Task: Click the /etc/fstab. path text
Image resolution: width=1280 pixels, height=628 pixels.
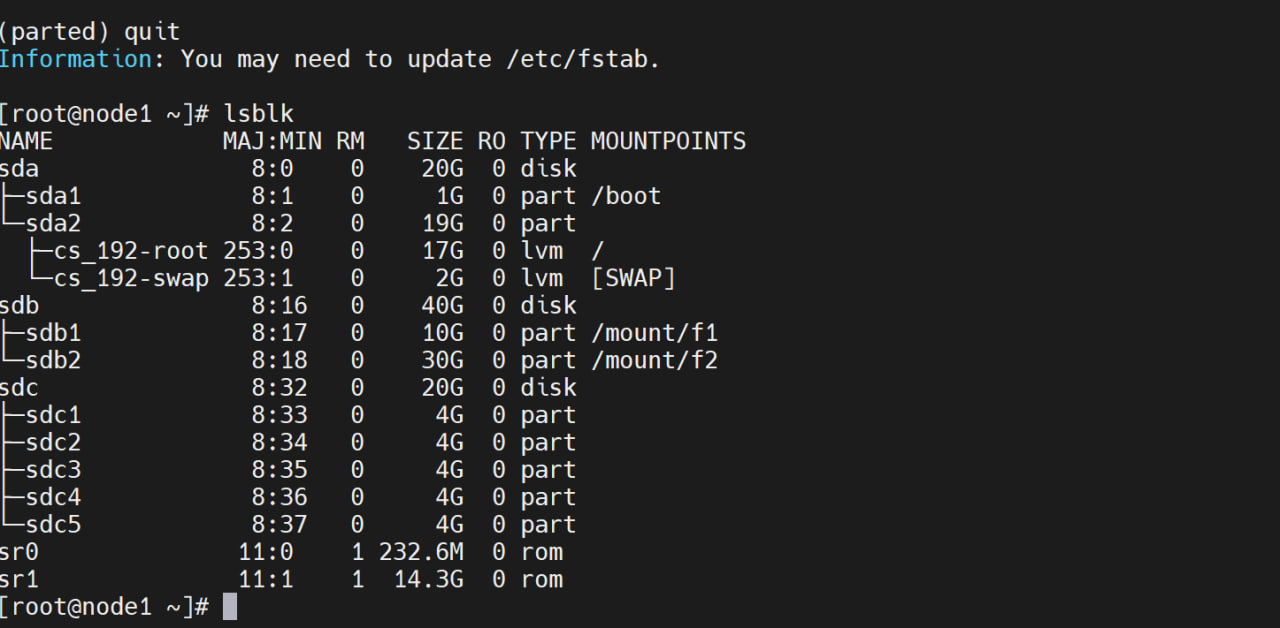Action: point(584,59)
